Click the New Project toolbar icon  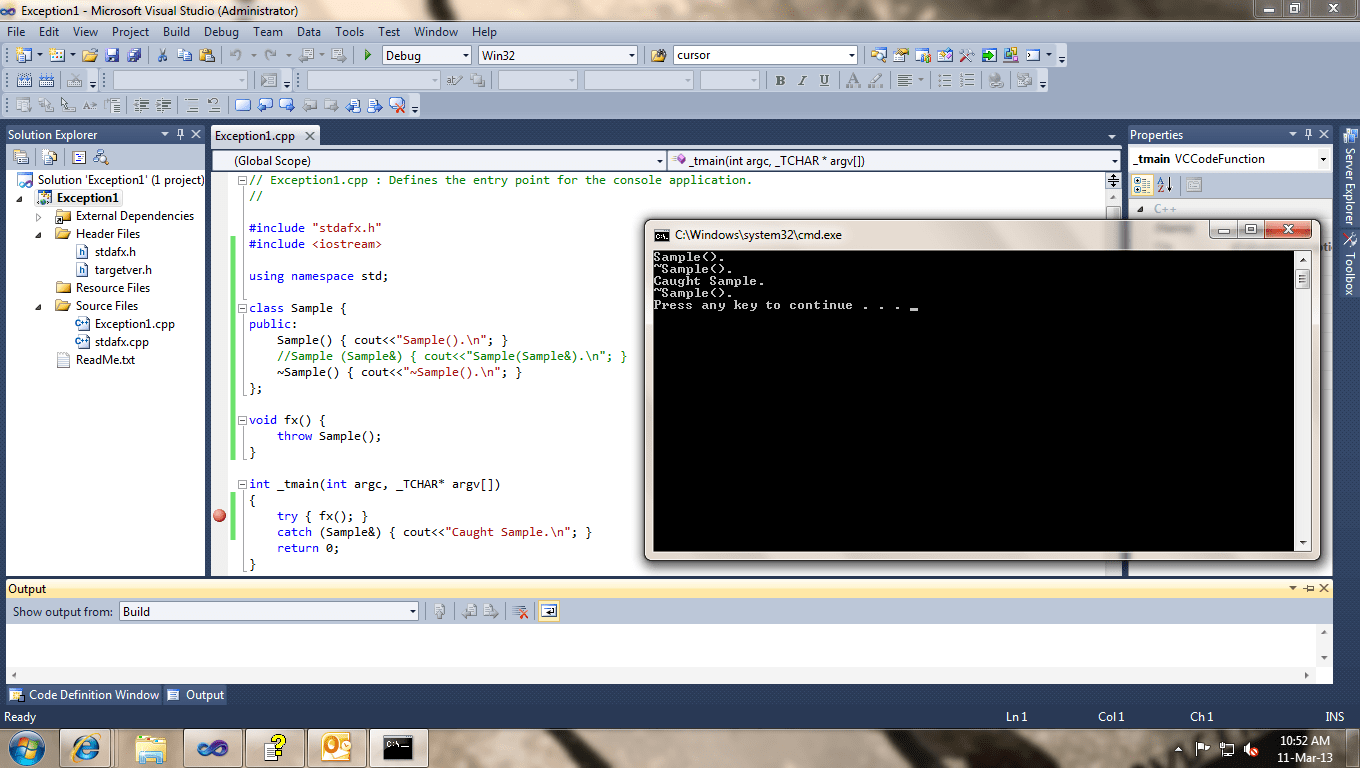point(23,56)
